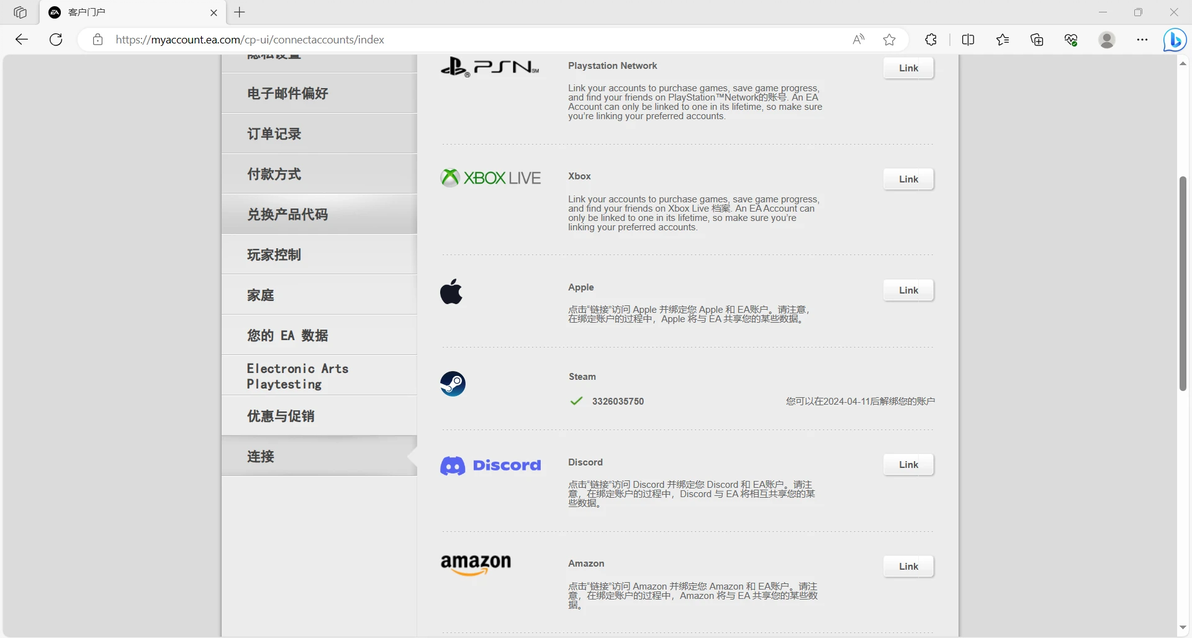Open Bing Copilot sidebar icon

1175,40
